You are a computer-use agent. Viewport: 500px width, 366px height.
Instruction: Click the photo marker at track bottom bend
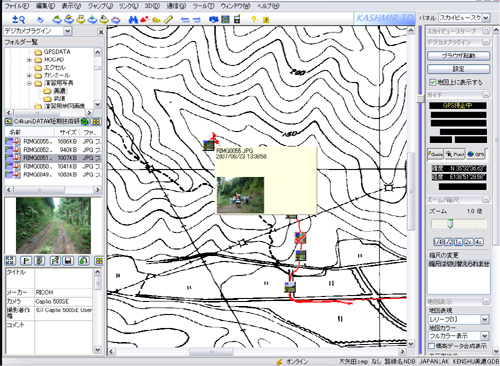(290, 287)
